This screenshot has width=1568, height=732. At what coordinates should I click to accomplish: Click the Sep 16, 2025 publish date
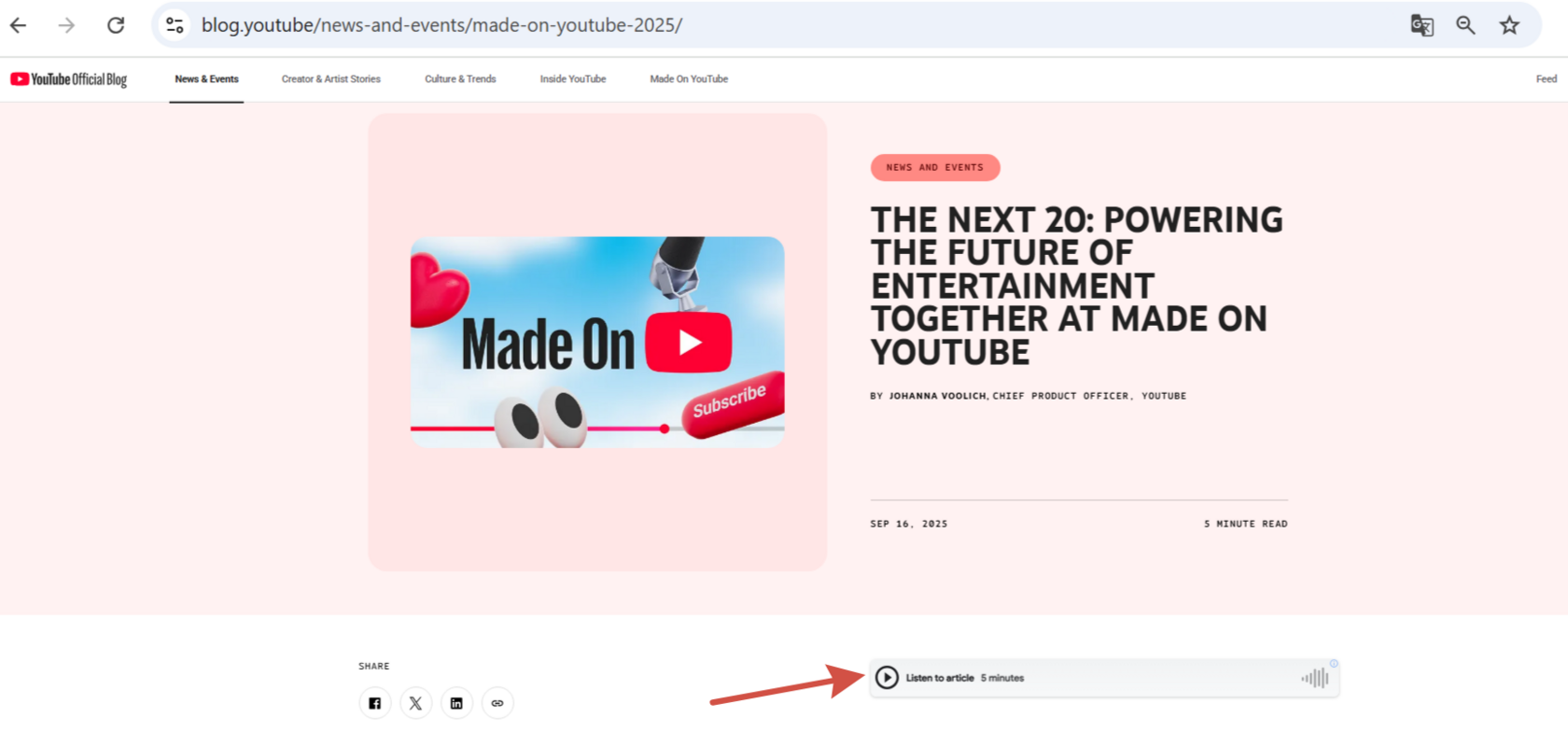coord(909,524)
